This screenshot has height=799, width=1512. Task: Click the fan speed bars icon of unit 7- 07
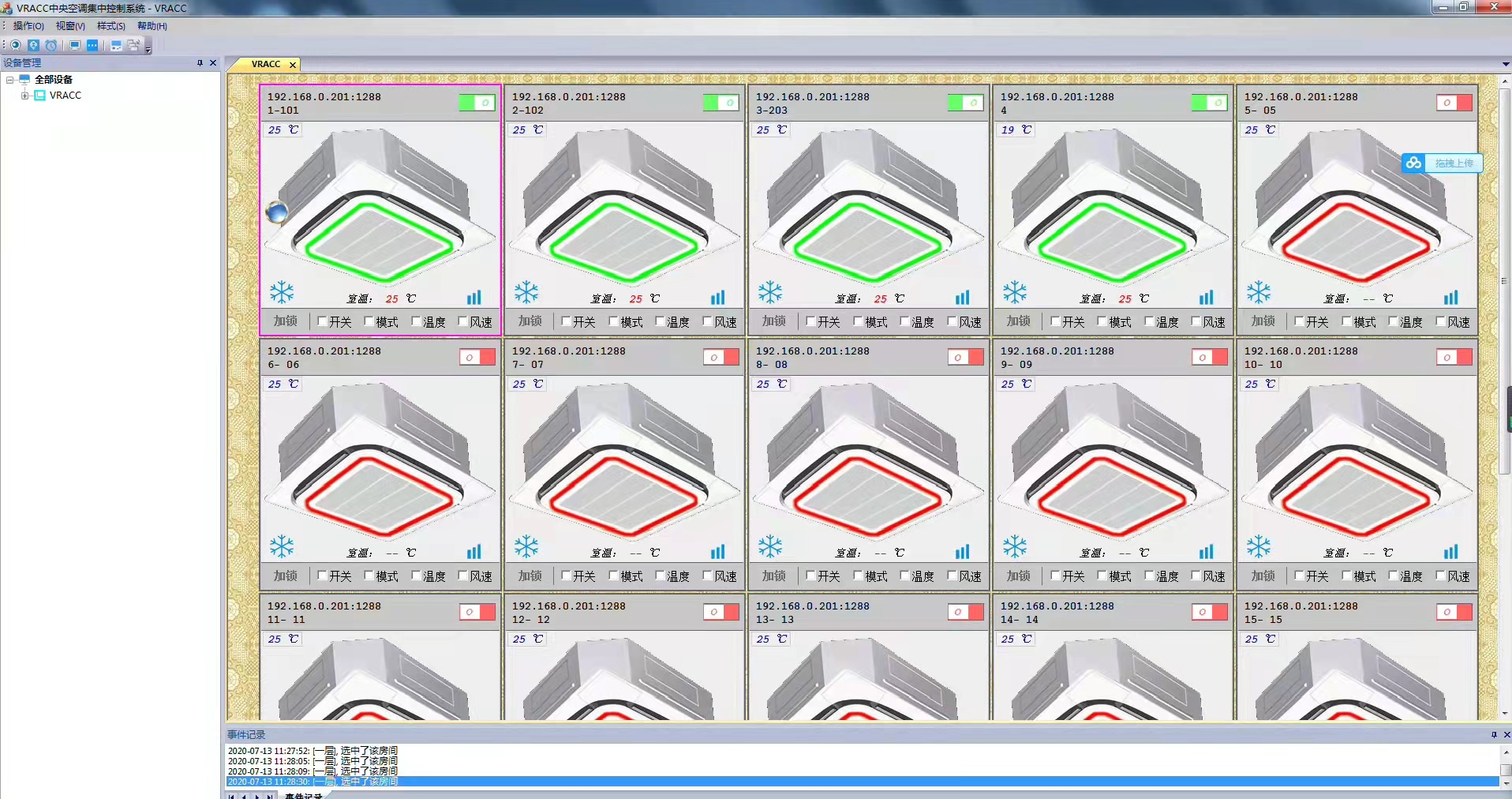(718, 552)
